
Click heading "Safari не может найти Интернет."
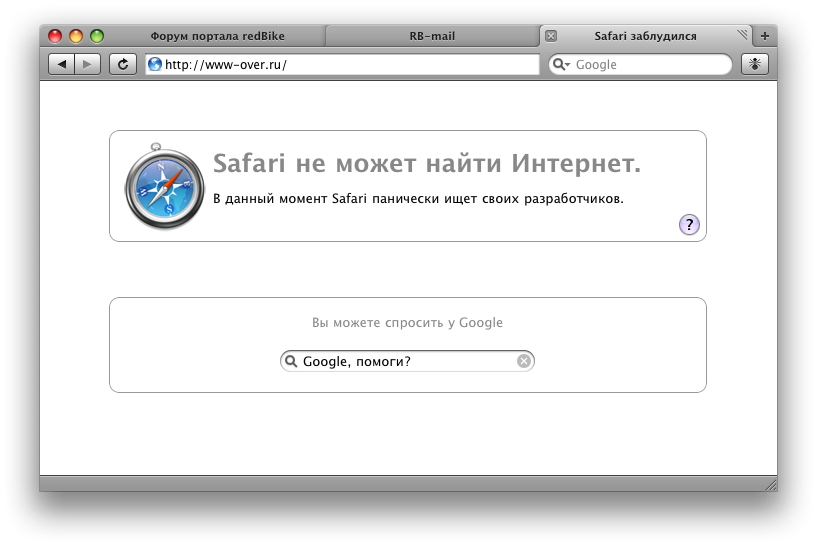point(427,163)
